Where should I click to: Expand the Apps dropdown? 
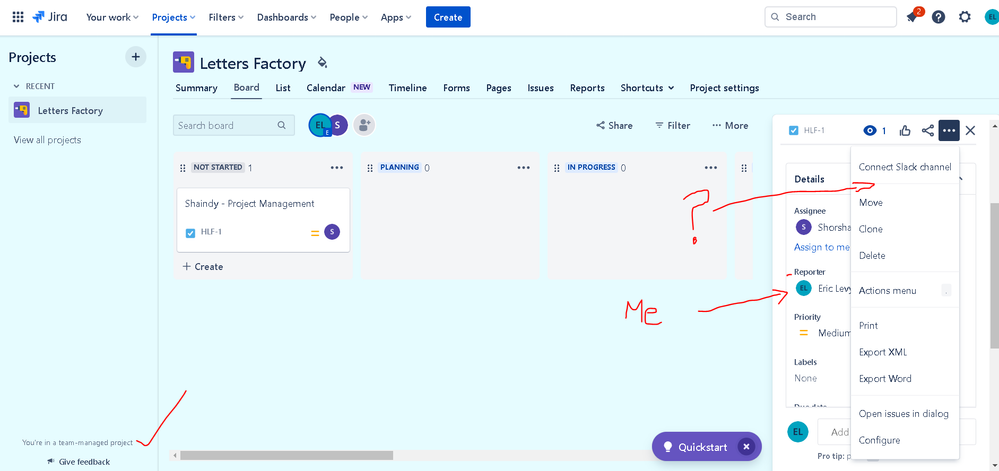coord(396,17)
